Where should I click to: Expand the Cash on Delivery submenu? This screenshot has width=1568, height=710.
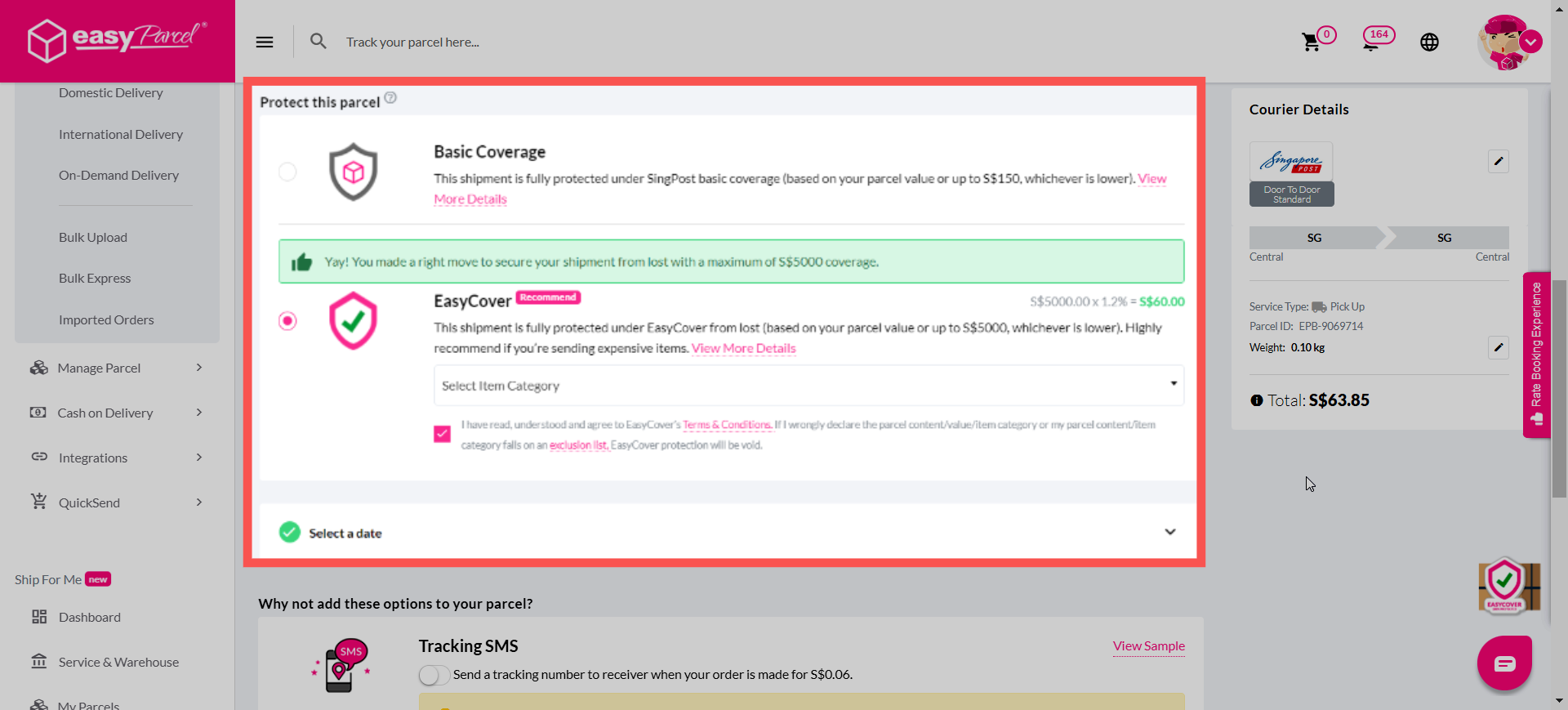(x=199, y=413)
